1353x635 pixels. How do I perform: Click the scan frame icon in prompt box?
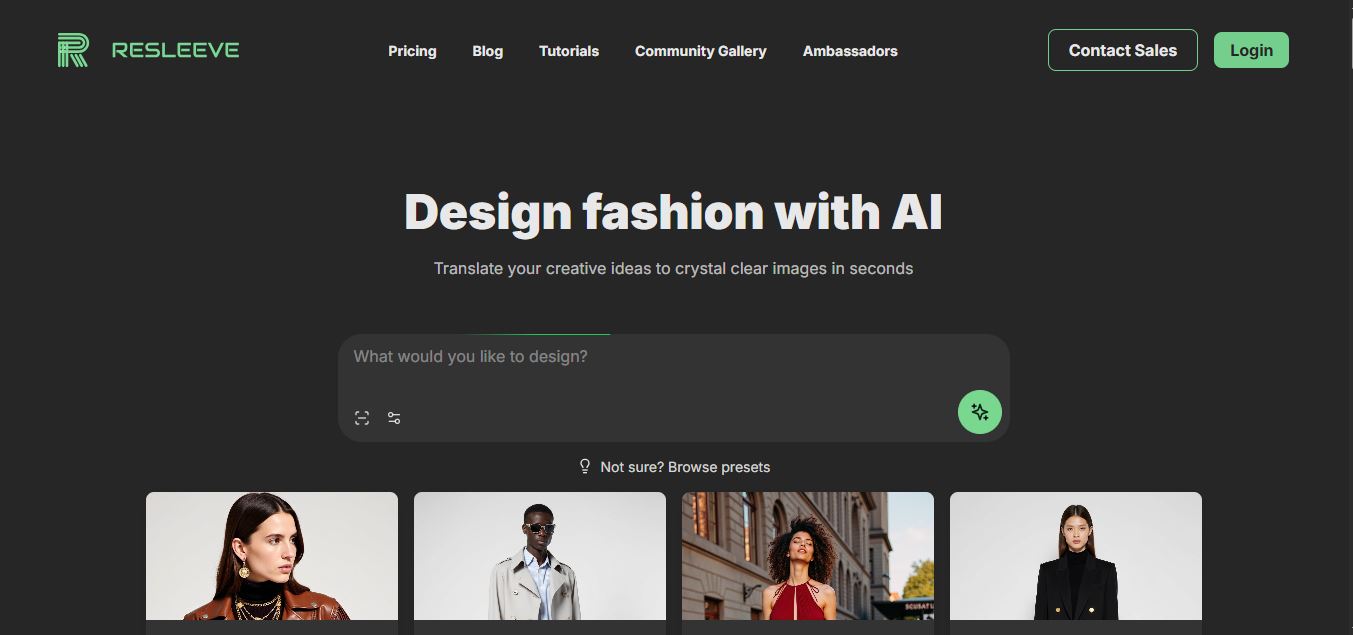(x=362, y=418)
